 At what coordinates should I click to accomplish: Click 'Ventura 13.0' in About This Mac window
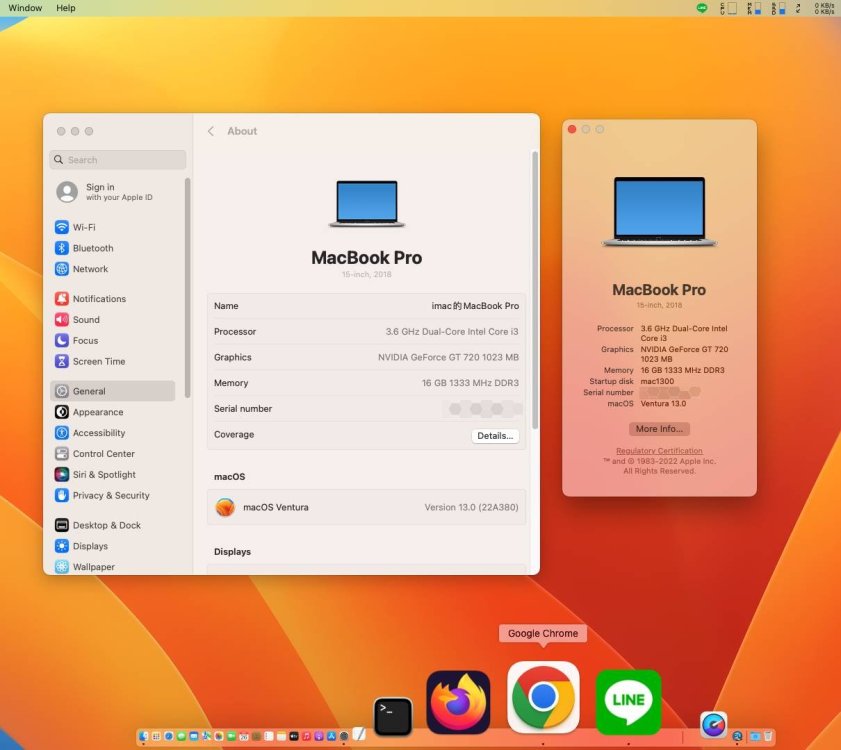(663, 403)
